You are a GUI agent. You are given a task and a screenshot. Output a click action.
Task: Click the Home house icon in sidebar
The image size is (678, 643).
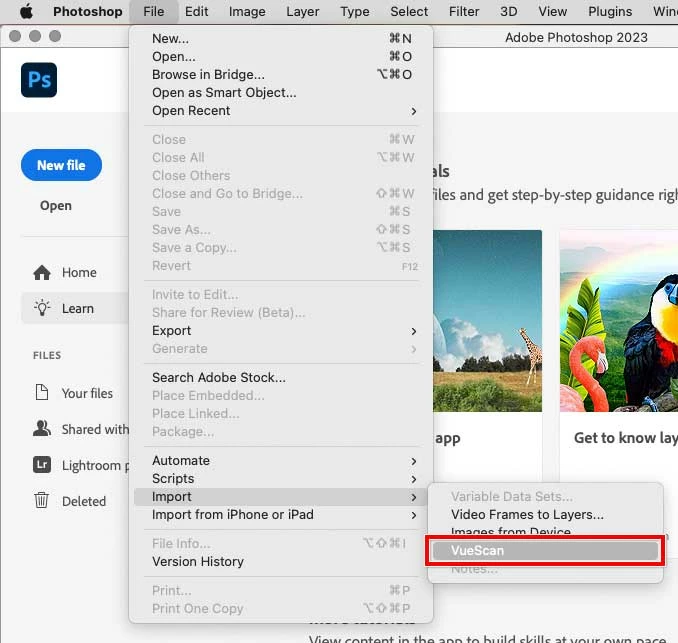[x=42, y=272]
